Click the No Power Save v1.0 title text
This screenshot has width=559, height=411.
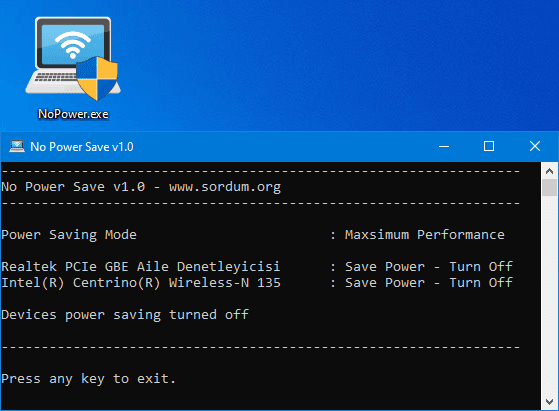pyautogui.click(x=82, y=147)
